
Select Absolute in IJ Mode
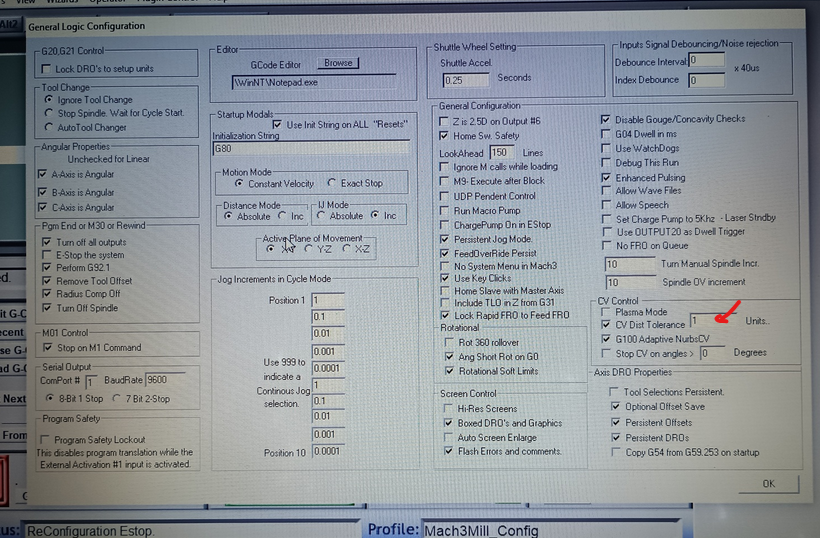[x=321, y=215]
